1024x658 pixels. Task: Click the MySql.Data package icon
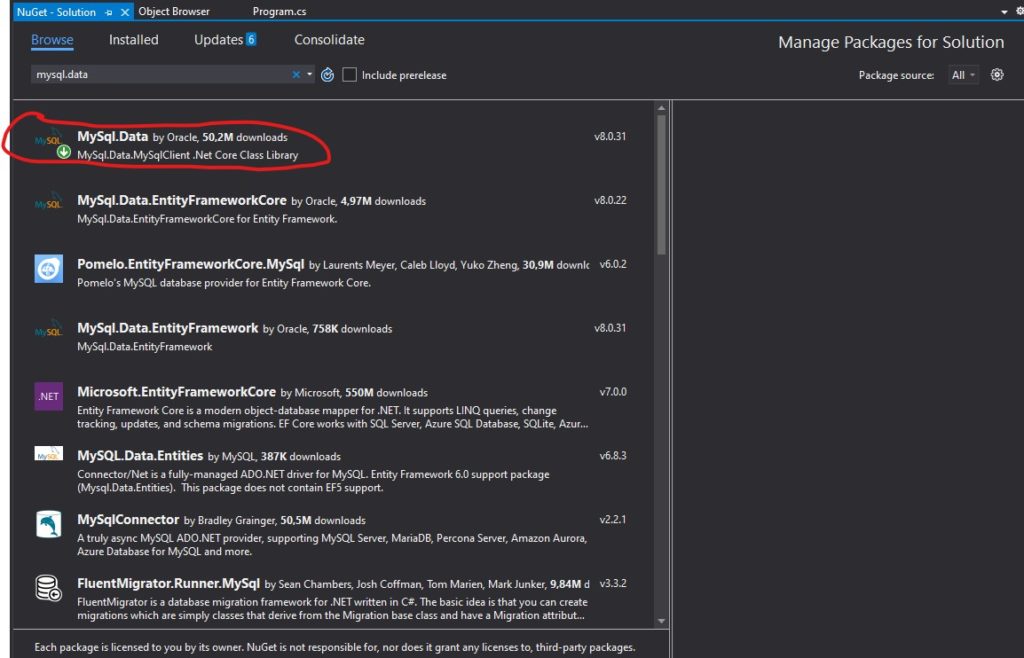(48, 141)
